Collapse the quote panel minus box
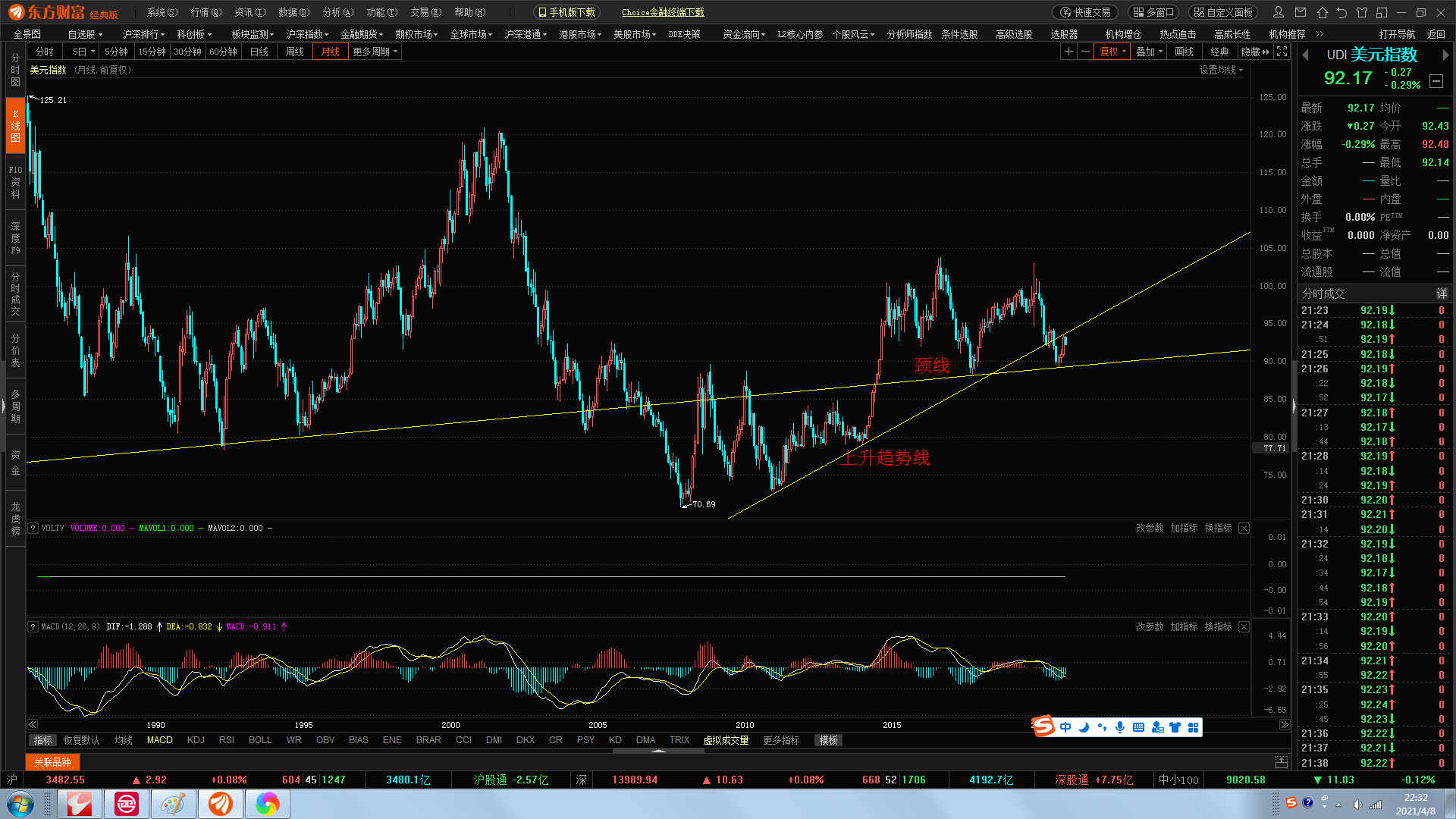 click(1436, 80)
